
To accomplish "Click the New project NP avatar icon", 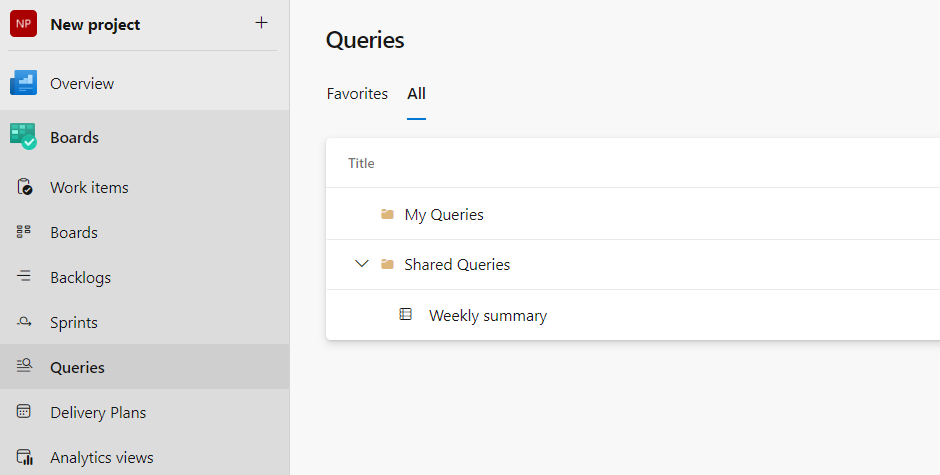I will point(24,24).
